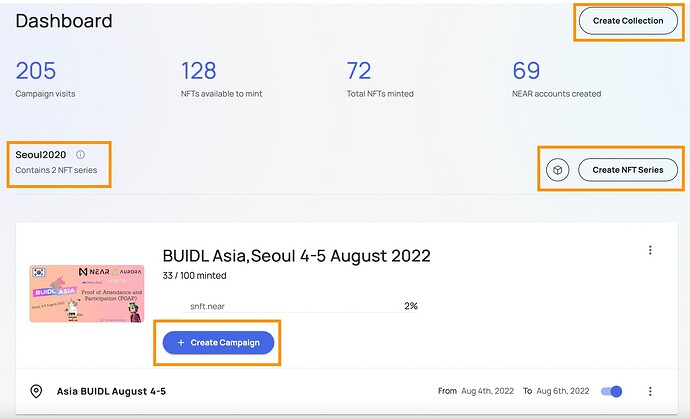Toggle the Asia BUIDL campaign active switch

[x=611, y=391]
